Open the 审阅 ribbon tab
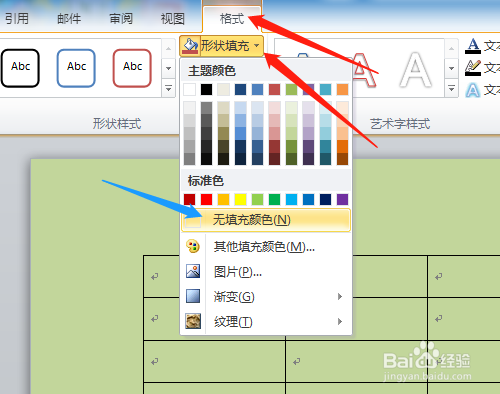The width and height of the screenshot is (500, 394). (121, 19)
